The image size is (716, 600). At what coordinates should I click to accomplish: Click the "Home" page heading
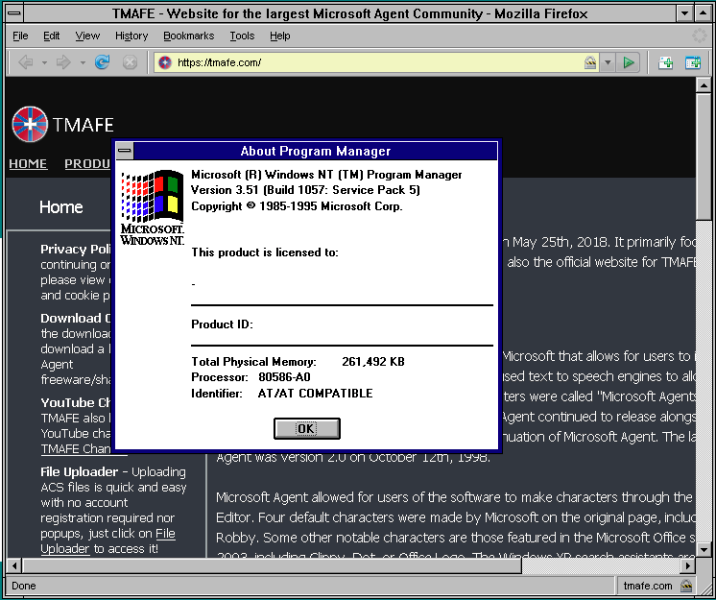coord(61,207)
